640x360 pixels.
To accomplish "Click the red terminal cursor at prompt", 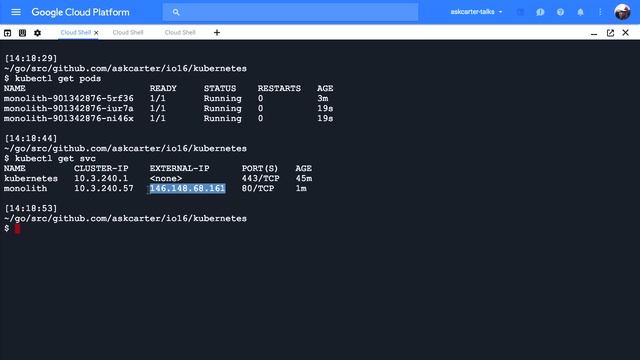I will coord(17,229).
